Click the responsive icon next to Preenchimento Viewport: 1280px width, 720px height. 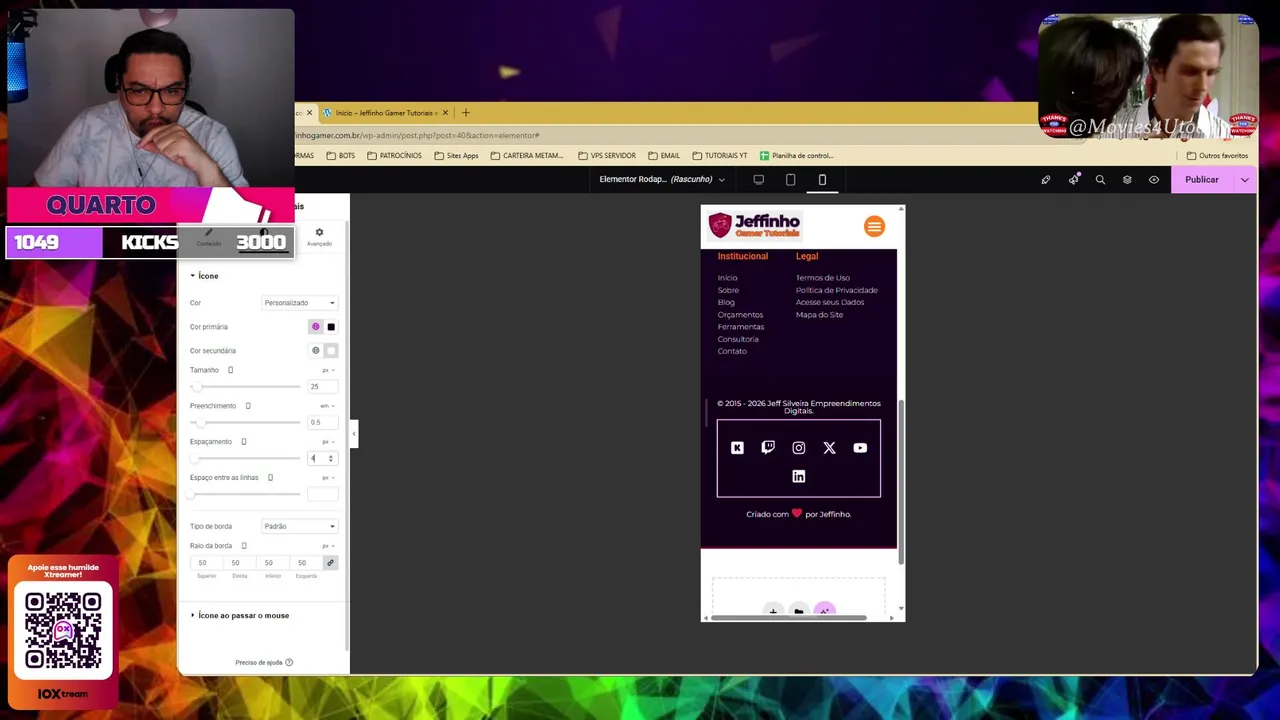pyautogui.click(x=248, y=406)
